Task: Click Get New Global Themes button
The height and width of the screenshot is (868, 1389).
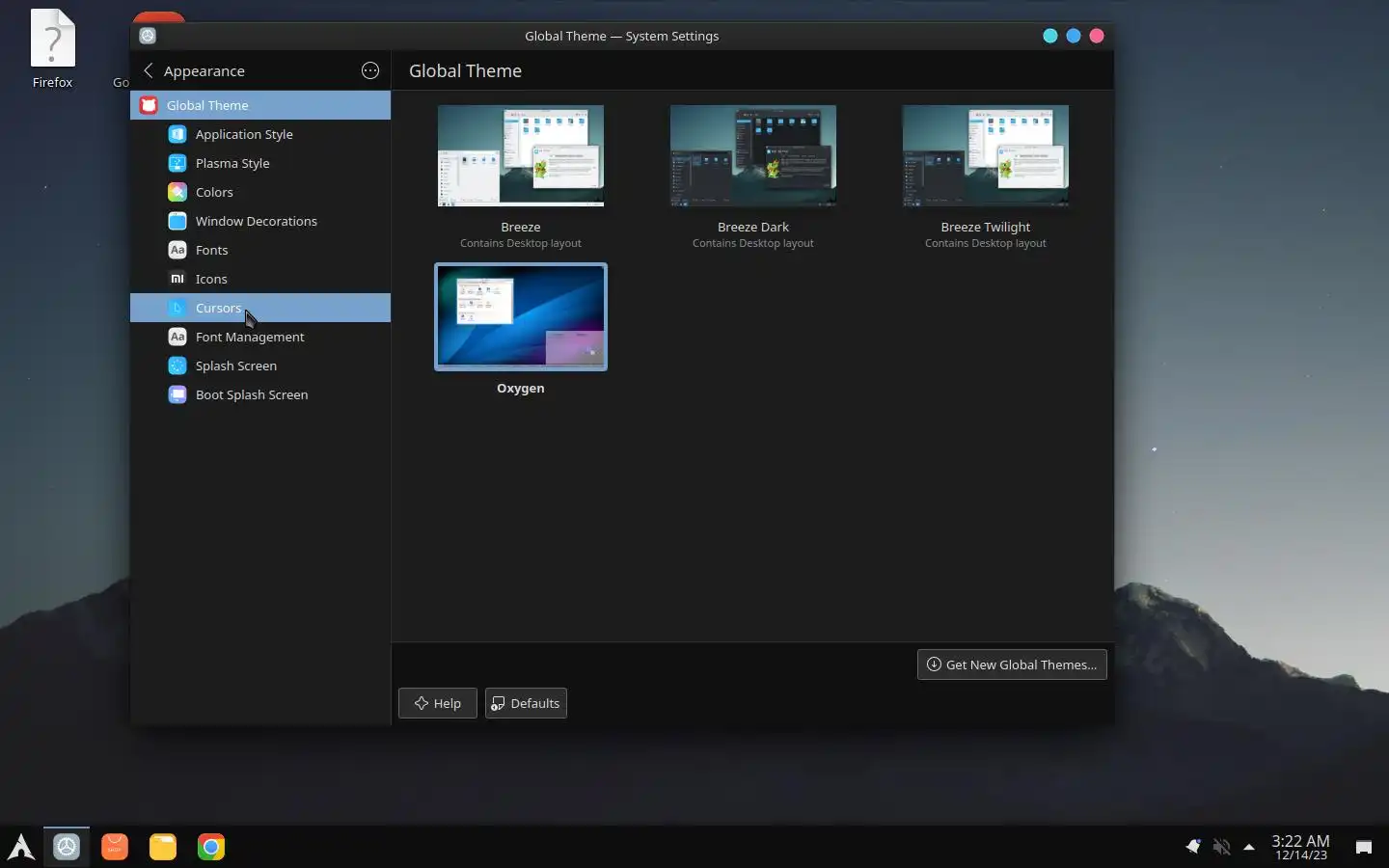Action: point(1012,665)
